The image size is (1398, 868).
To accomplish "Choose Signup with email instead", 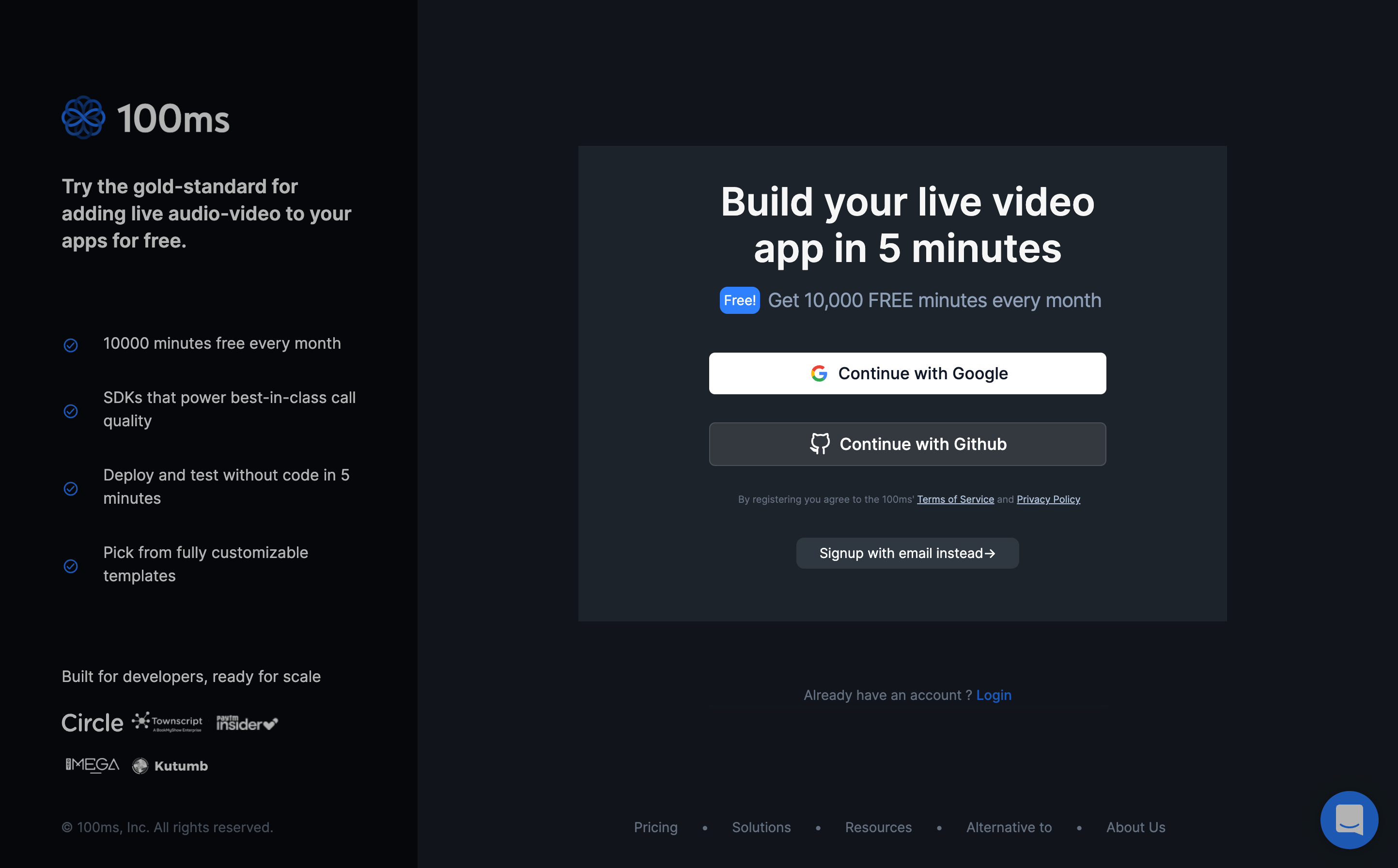I will point(907,554).
